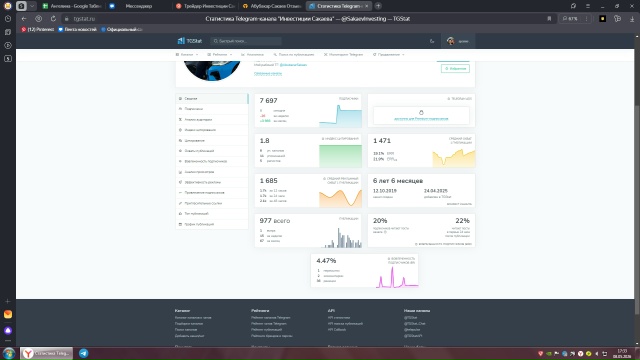Click the 20% subscribers read posts value

click(380, 220)
